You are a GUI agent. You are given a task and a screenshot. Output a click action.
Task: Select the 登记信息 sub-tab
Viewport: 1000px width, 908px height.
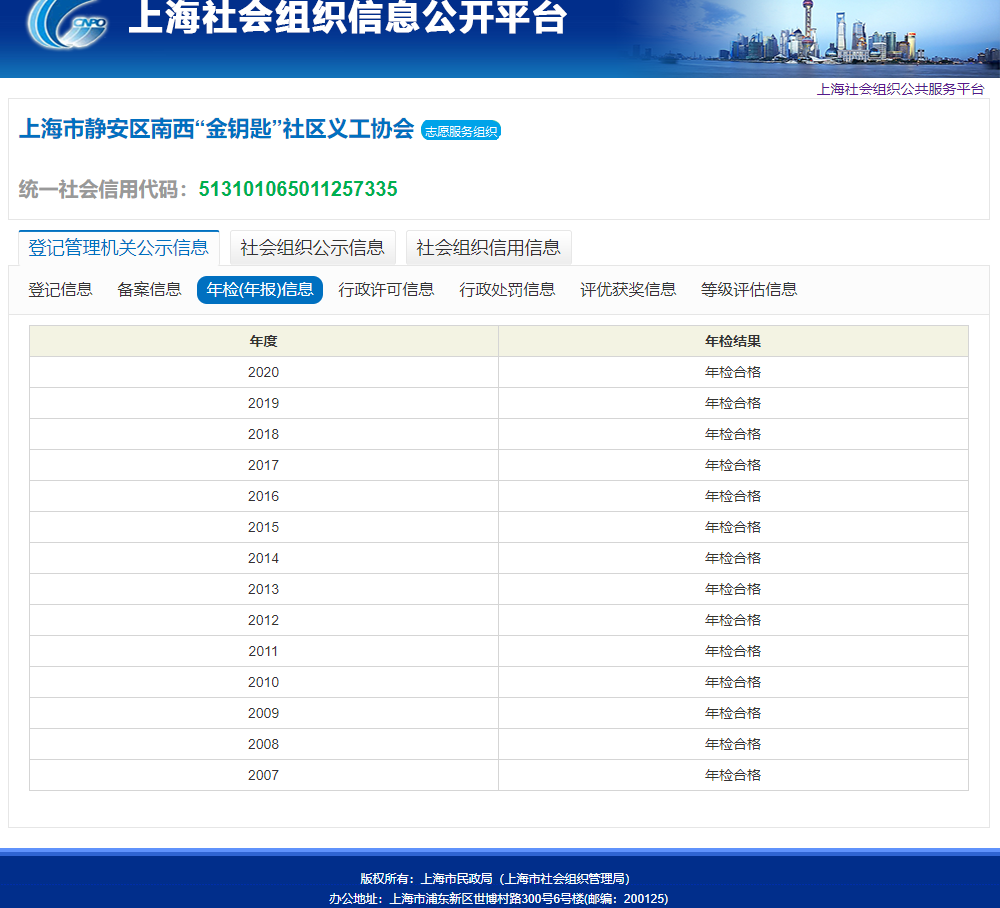click(60, 290)
